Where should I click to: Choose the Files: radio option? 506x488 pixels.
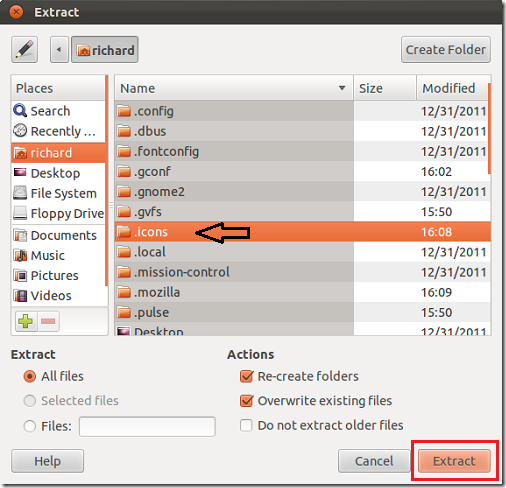pos(30,426)
